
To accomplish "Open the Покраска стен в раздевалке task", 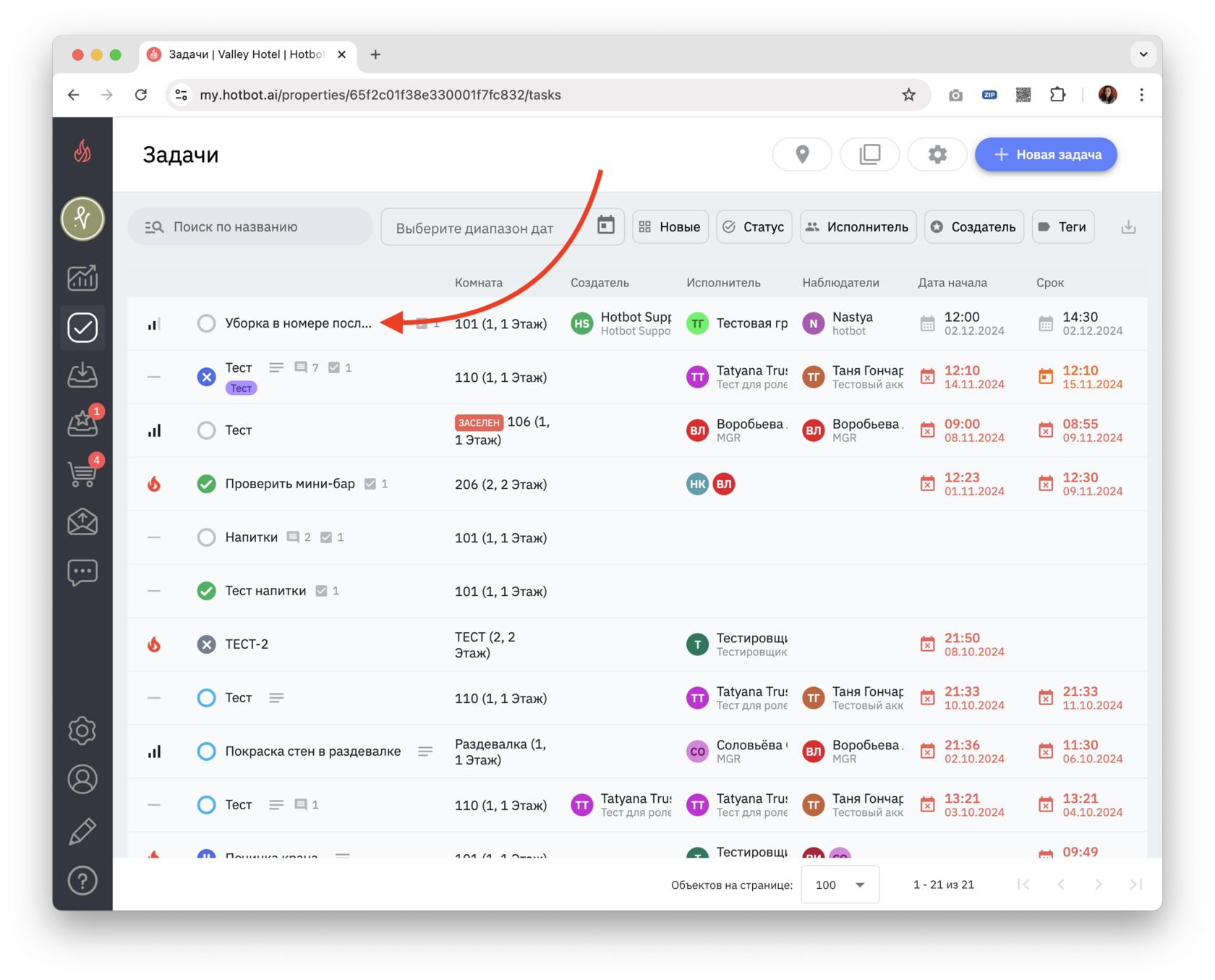I will (312, 751).
